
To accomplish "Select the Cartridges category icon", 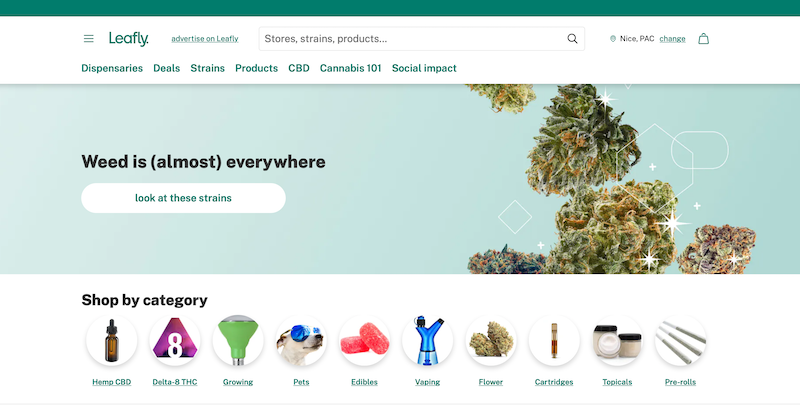I will (x=554, y=340).
